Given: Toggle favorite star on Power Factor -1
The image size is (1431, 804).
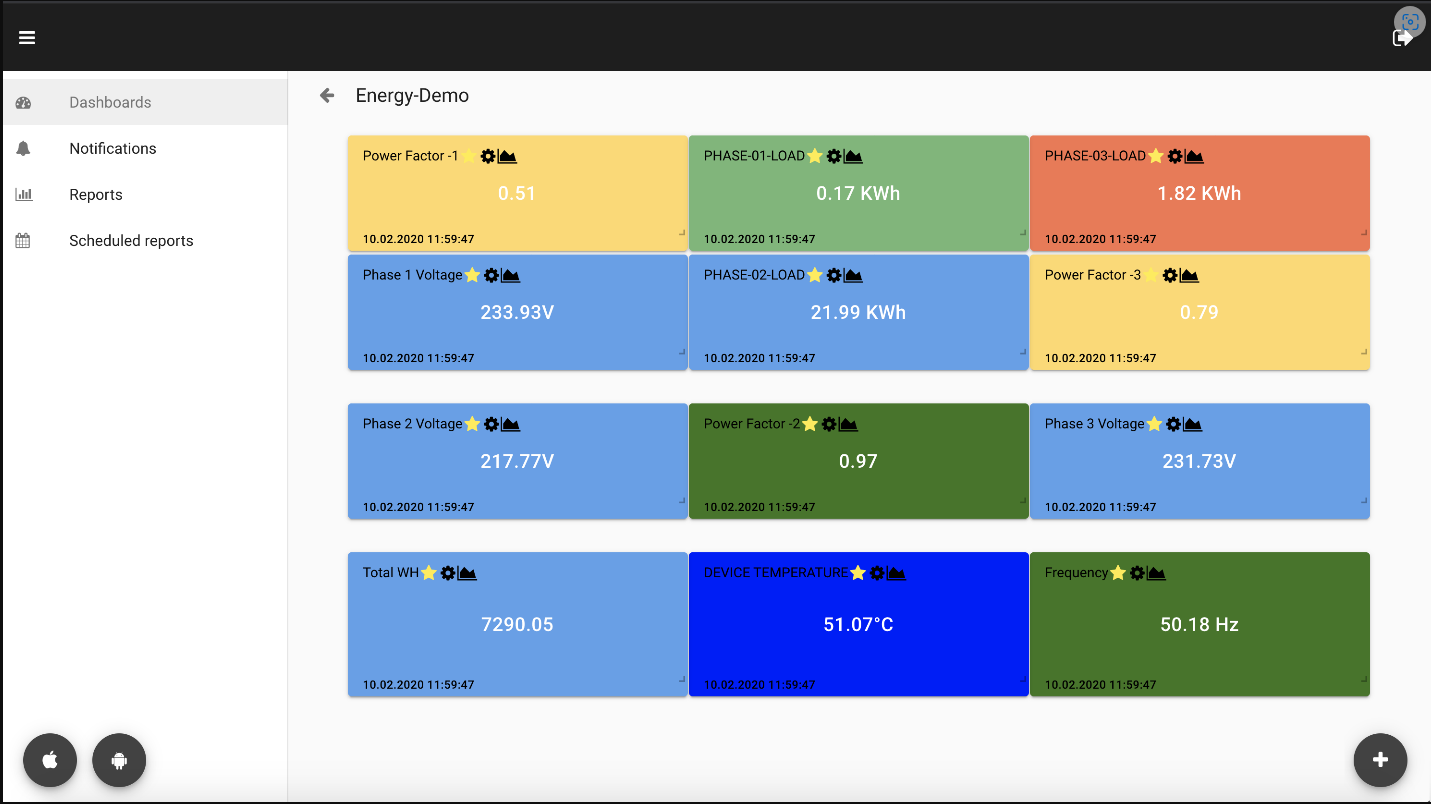Looking at the screenshot, I should [x=468, y=156].
